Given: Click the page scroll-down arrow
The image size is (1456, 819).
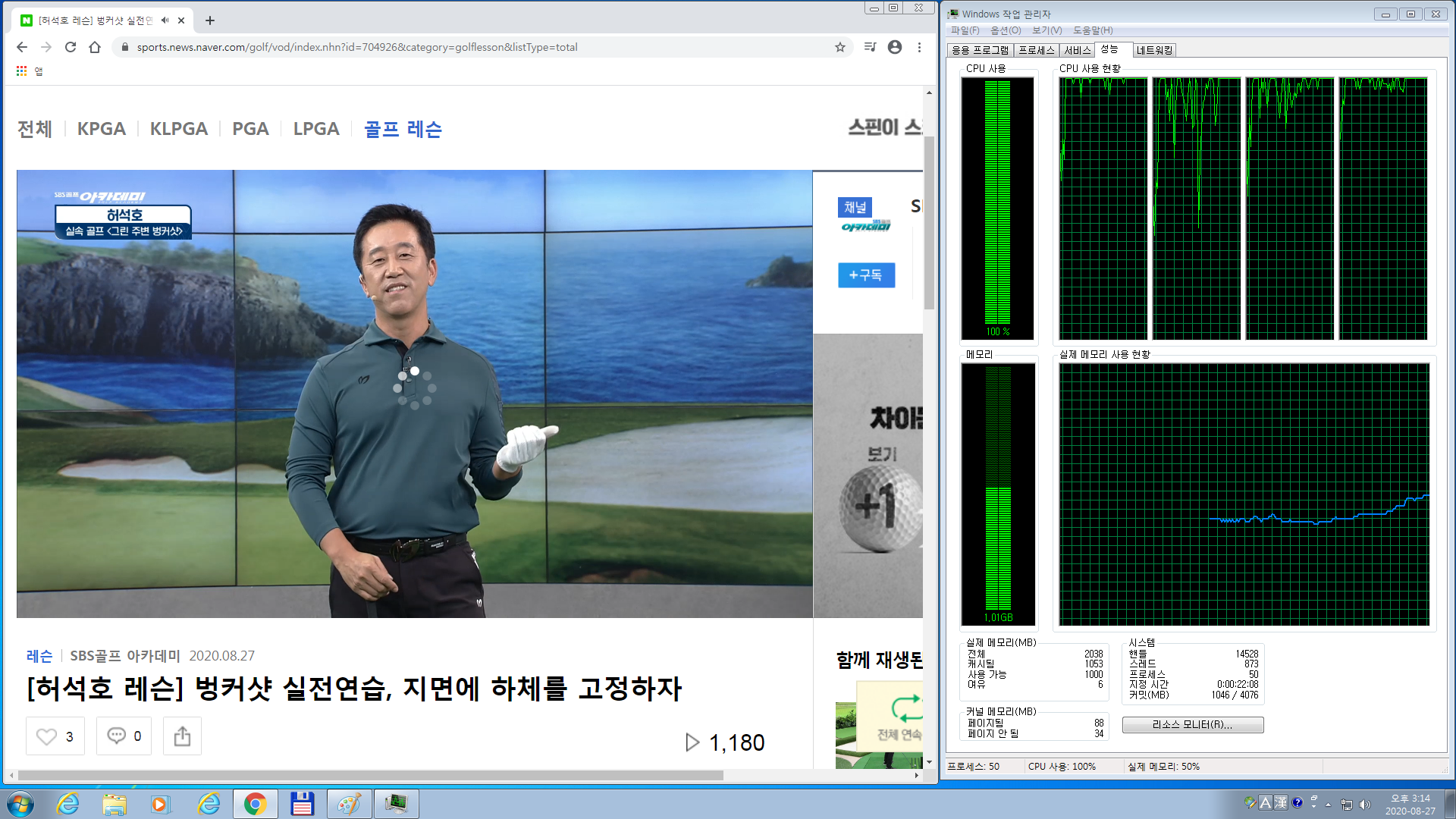Looking at the screenshot, I should click(x=929, y=761).
